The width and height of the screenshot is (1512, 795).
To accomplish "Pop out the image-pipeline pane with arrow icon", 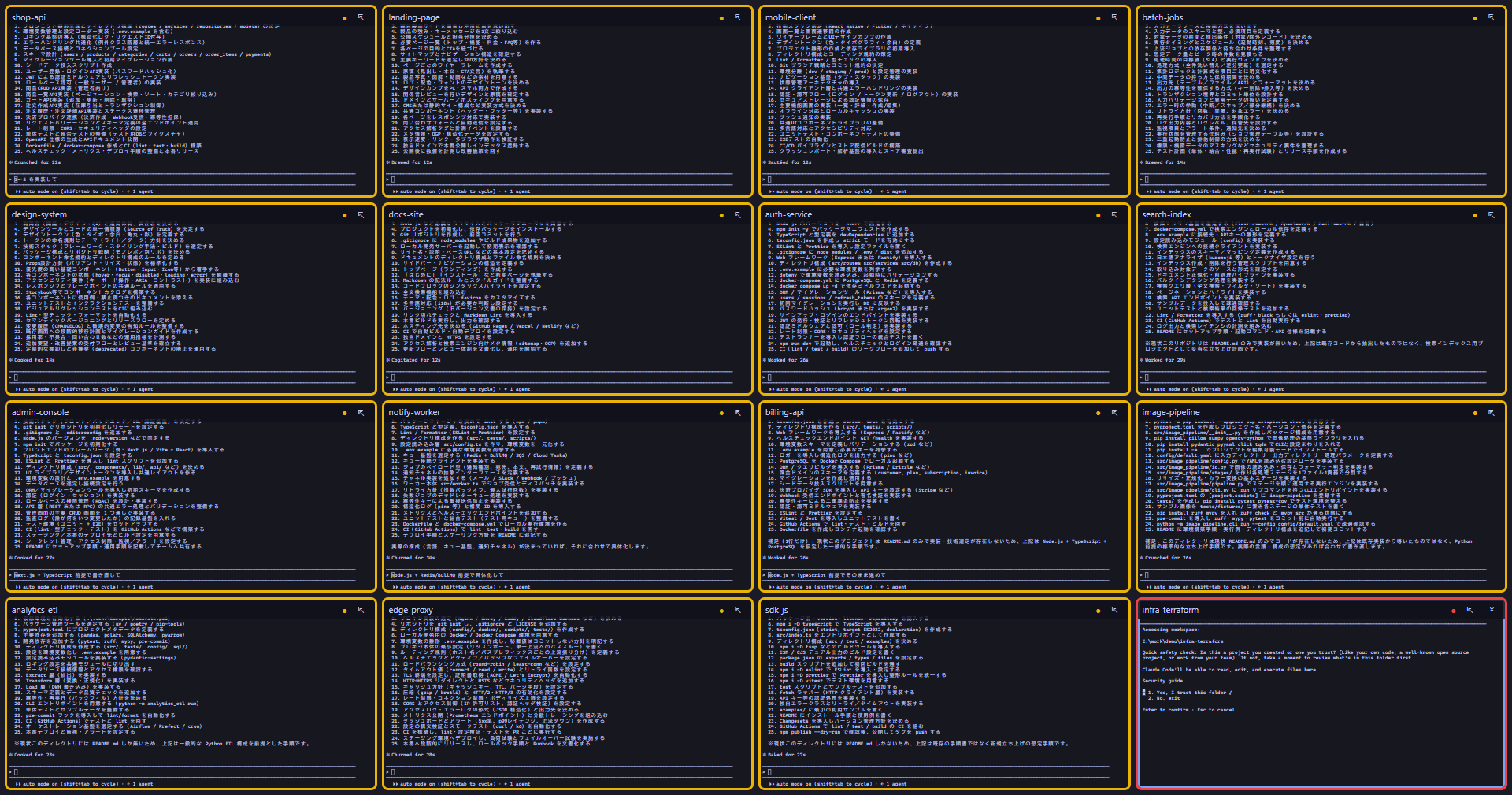I will [1491, 412].
